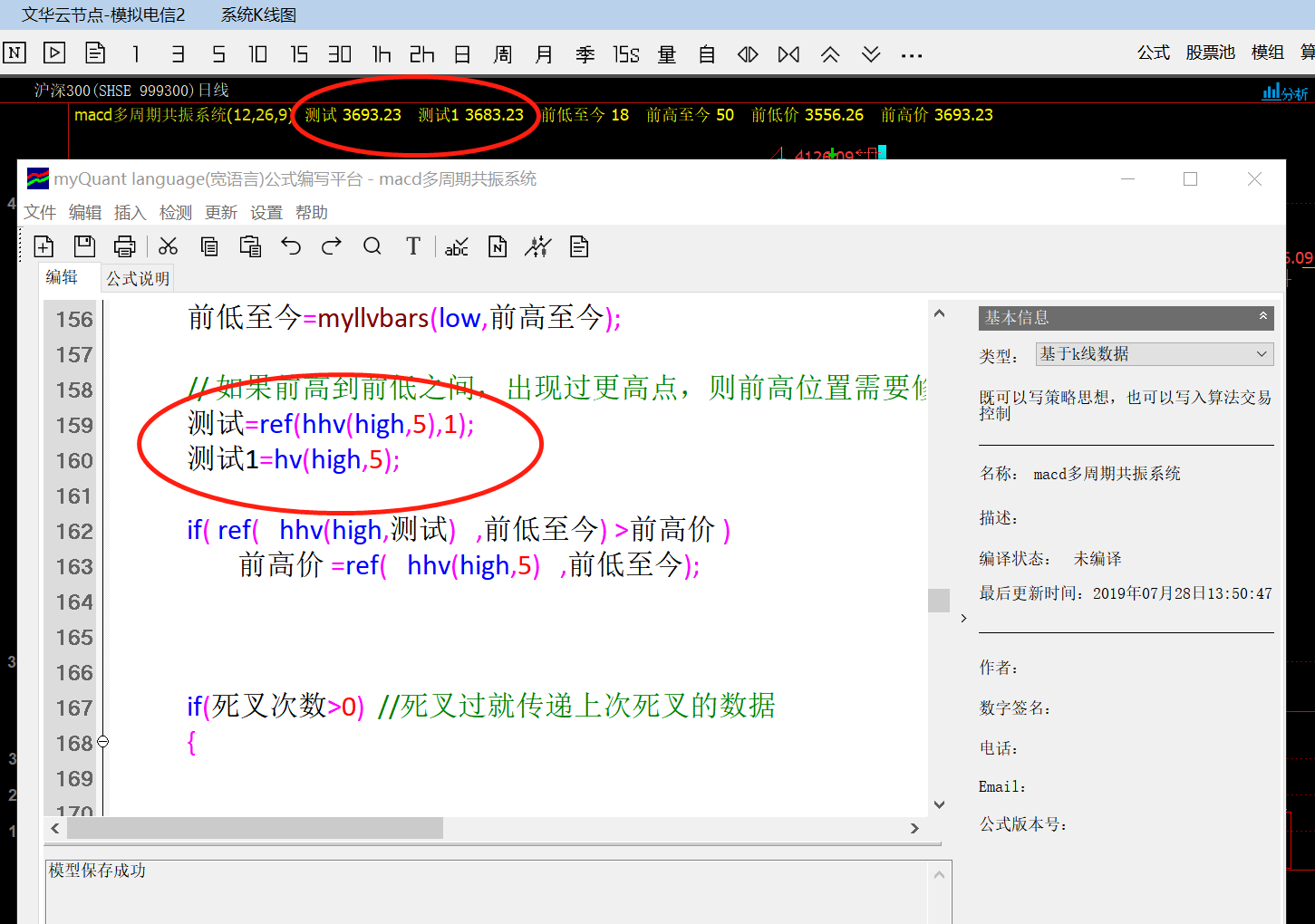Select the 1h period in top toolbar
The width and height of the screenshot is (1315, 924).
coord(382,54)
